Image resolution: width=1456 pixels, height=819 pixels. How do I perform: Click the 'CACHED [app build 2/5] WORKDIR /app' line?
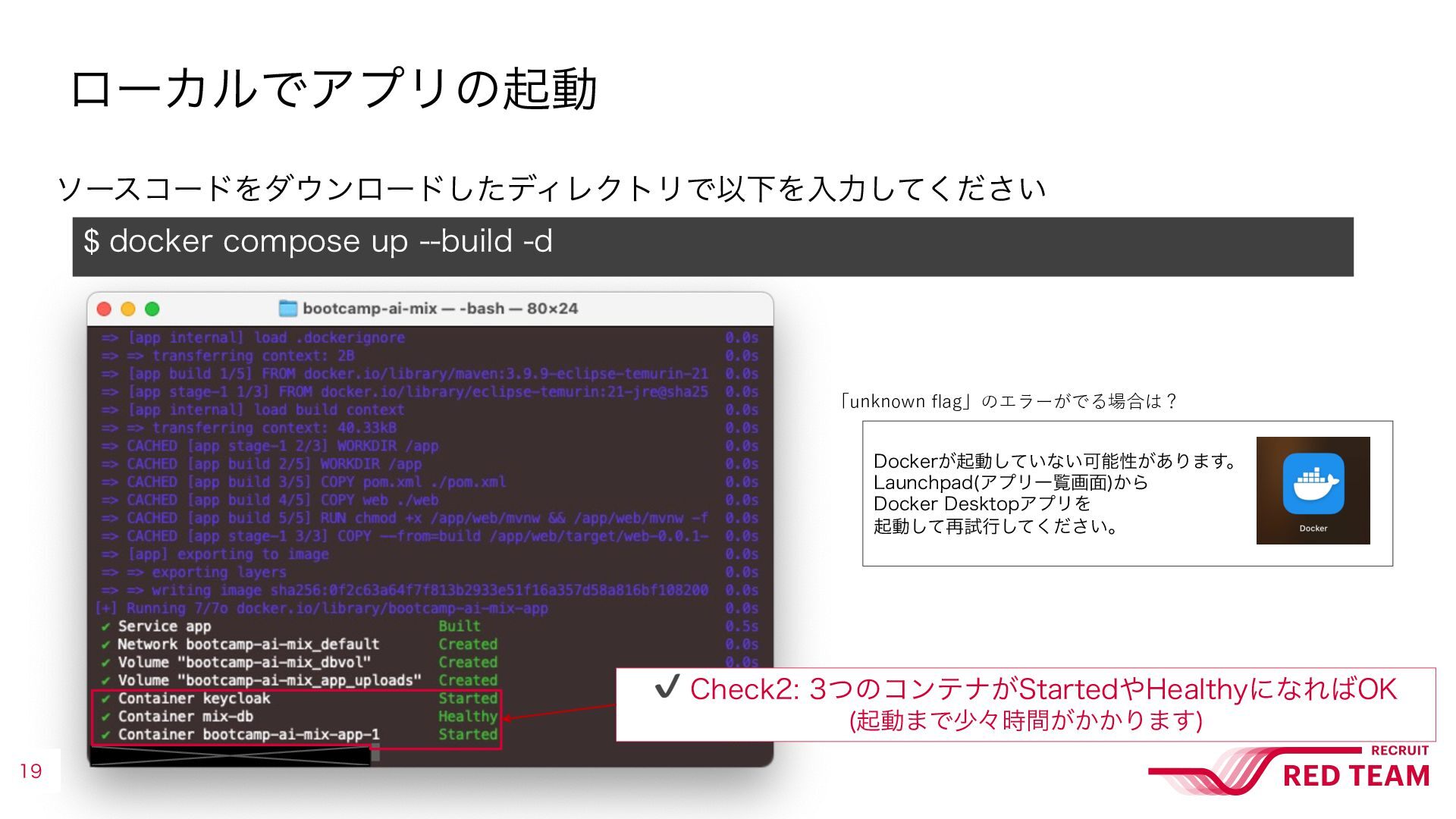click(262, 464)
